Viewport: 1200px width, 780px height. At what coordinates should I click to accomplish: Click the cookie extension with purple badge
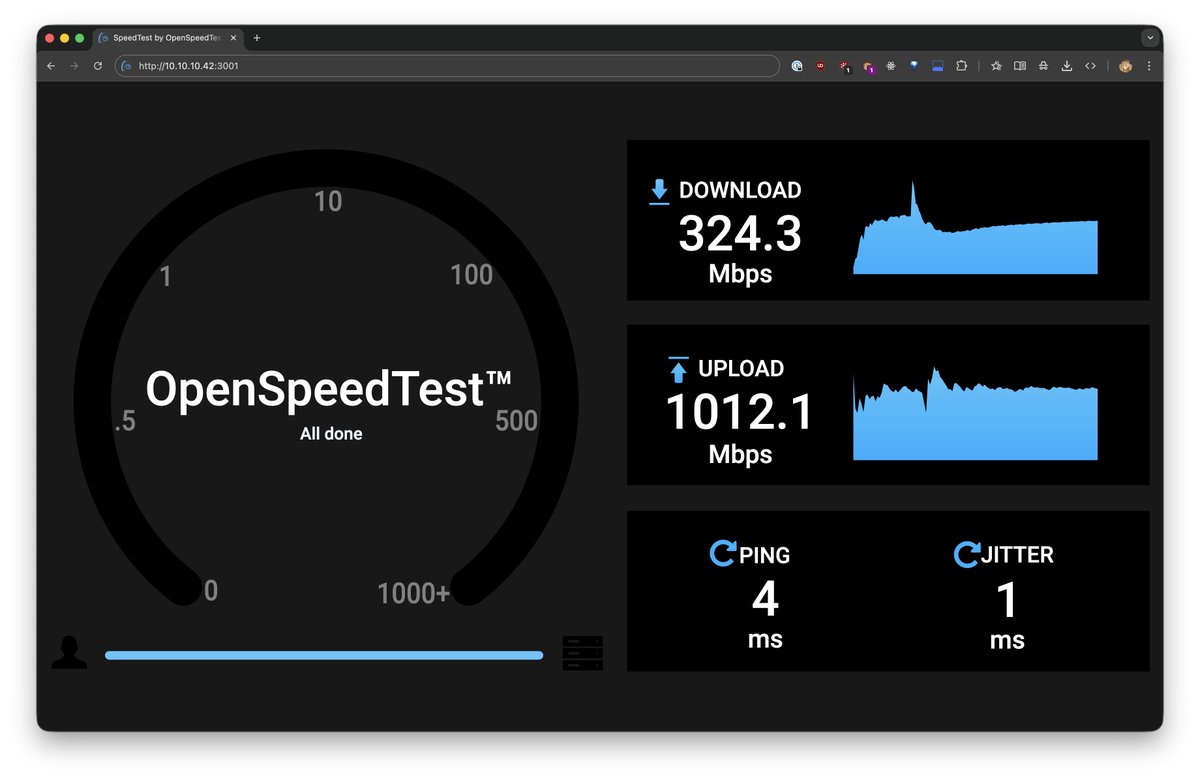(868, 67)
